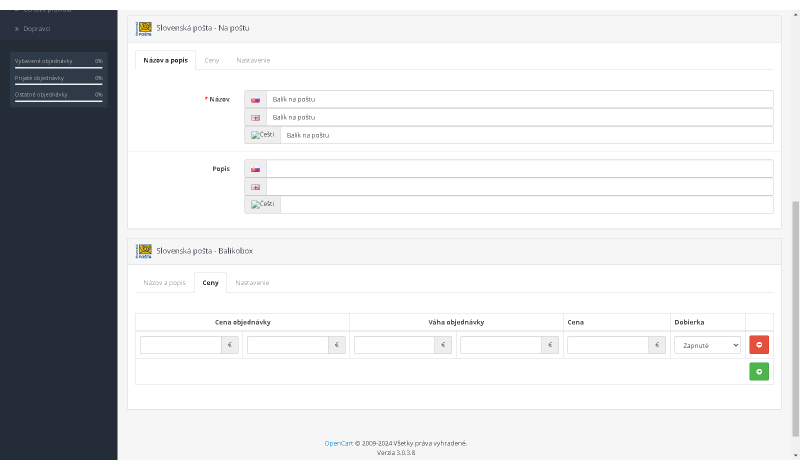Open the OpenCart footer link

click(338, 443)
